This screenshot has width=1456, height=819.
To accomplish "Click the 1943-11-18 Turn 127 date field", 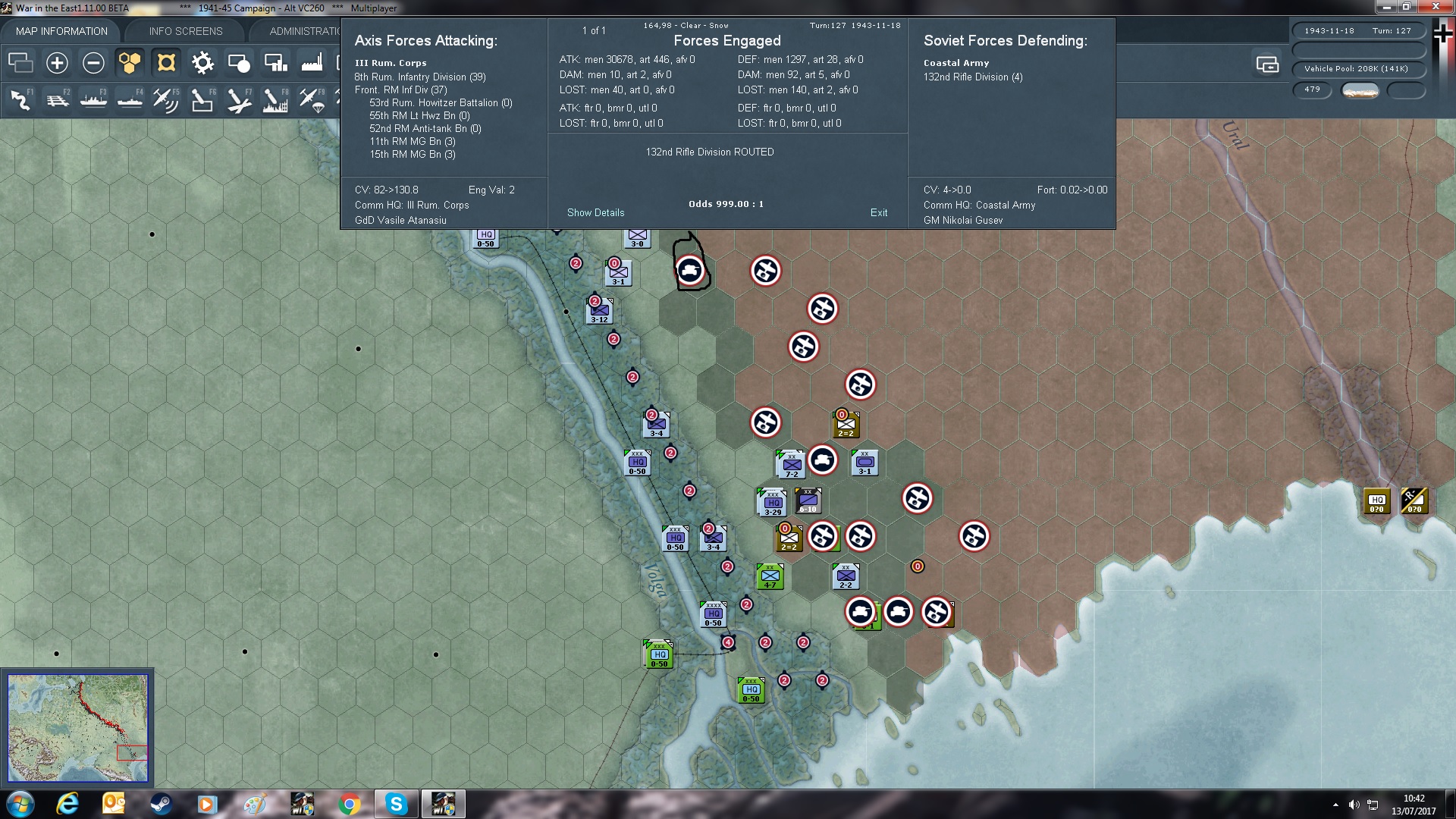I will coord(1358,31).
